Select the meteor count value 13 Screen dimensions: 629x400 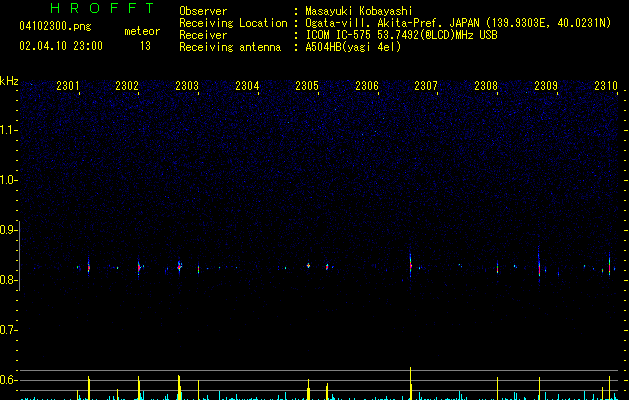145,46
